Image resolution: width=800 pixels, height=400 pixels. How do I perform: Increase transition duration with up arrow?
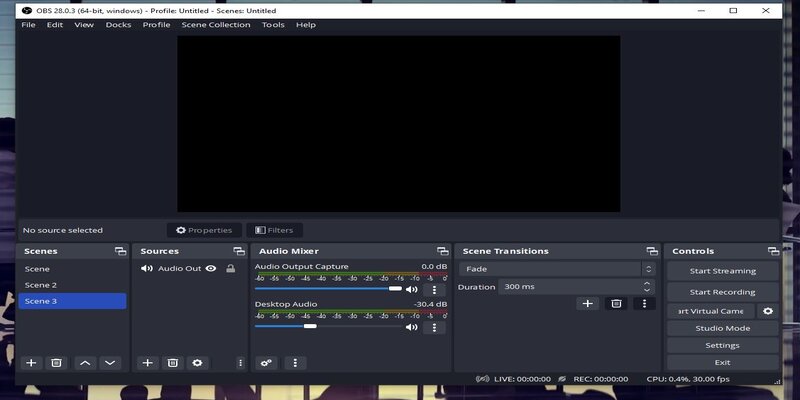[647, 283]
